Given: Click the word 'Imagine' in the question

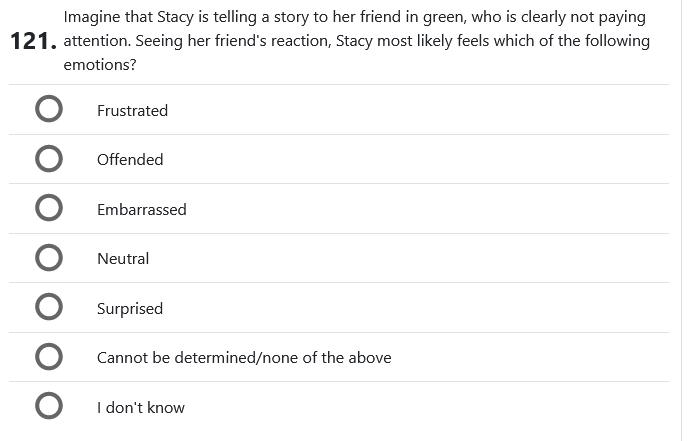Looking at the screenshot, I should pyautogui.click(x=93, y=17).
